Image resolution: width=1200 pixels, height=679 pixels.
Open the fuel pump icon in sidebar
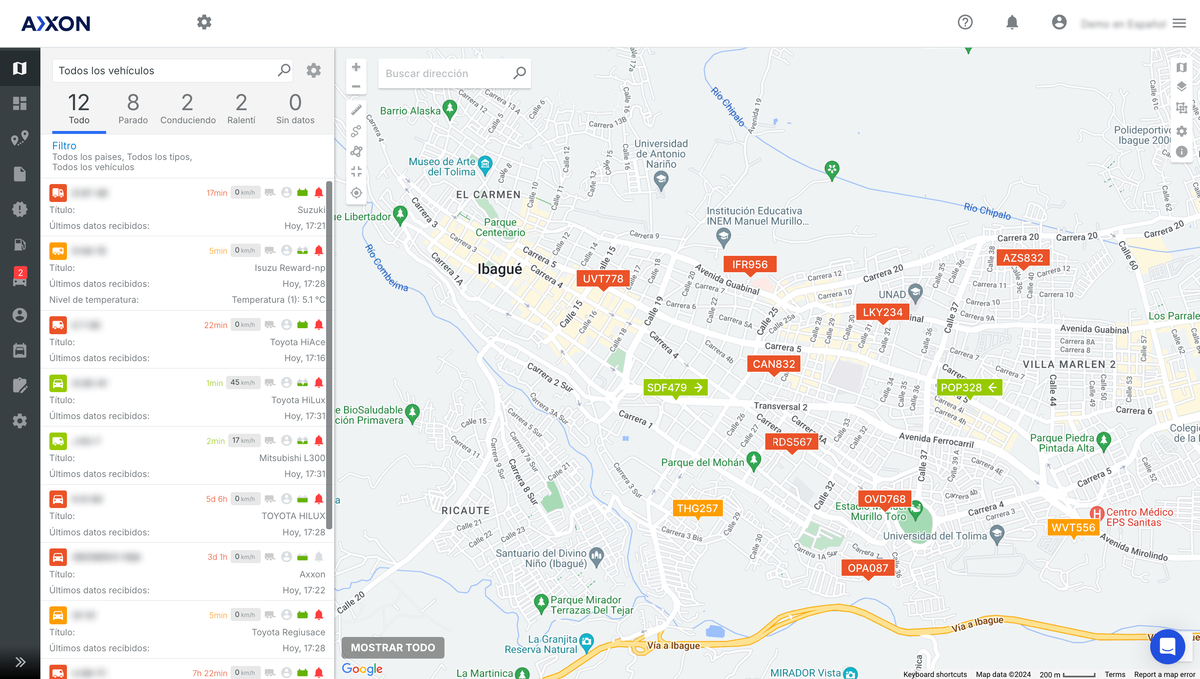click(x=20, y=244)
